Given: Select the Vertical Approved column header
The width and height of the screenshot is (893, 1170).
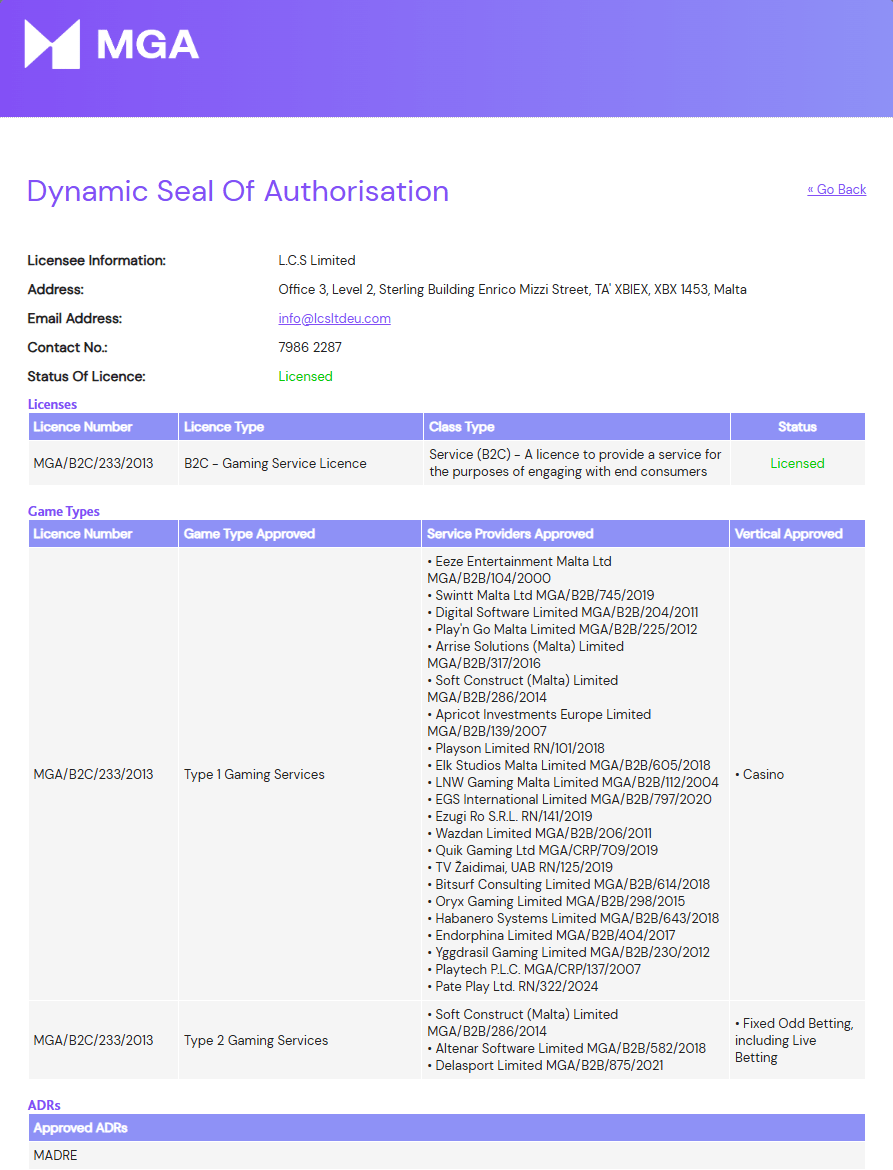Looking at the screenshot, I should pyautogui.click(x=789, y=534).
